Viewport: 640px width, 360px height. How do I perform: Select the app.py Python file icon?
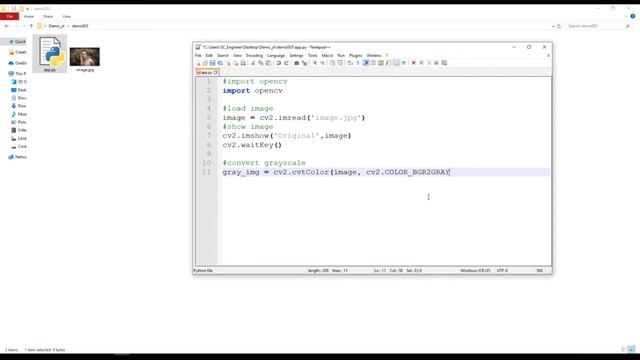click(x=50, y=54)
